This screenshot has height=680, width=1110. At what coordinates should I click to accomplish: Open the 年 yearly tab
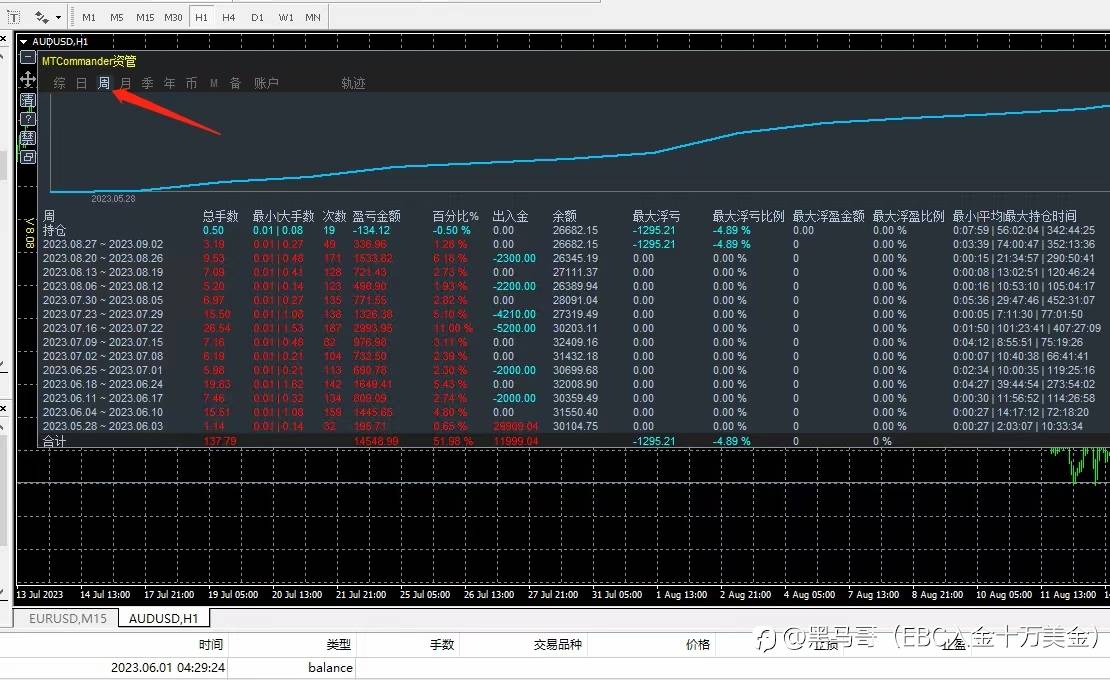(169, 83)
